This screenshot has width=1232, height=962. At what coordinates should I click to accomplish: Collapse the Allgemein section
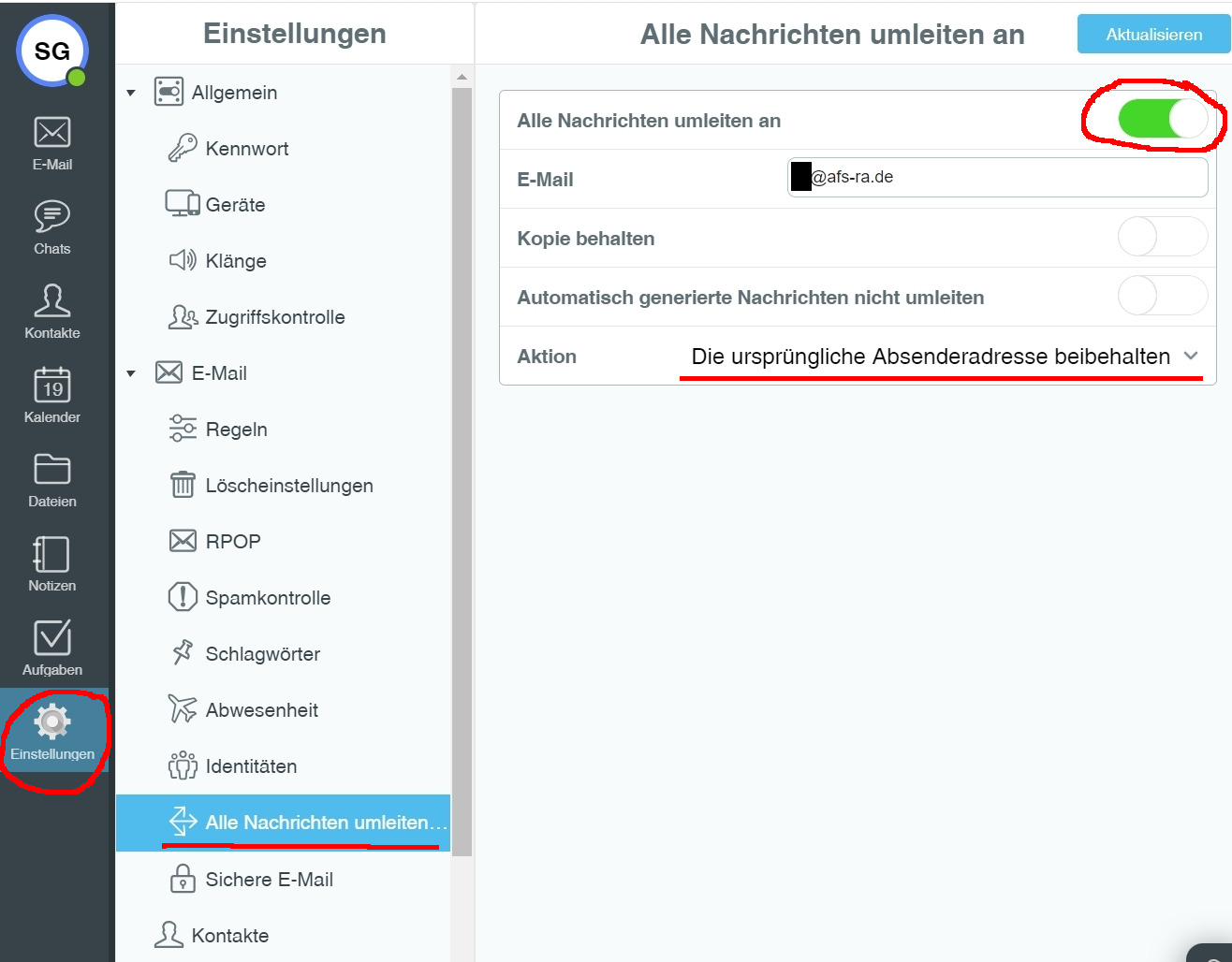[131, 92]
